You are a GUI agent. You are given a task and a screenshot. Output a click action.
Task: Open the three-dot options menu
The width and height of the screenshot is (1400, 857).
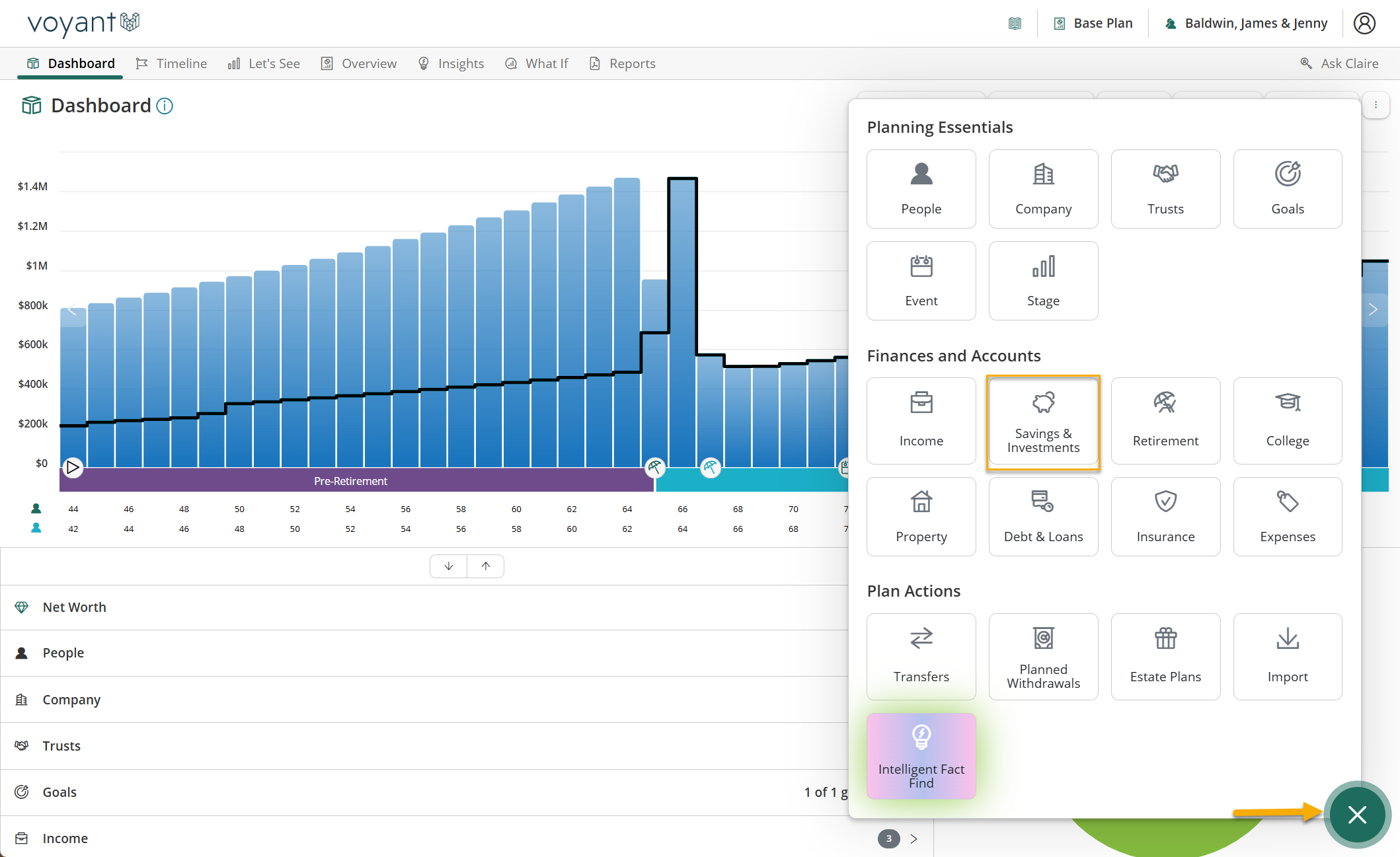click(1376, 105)
